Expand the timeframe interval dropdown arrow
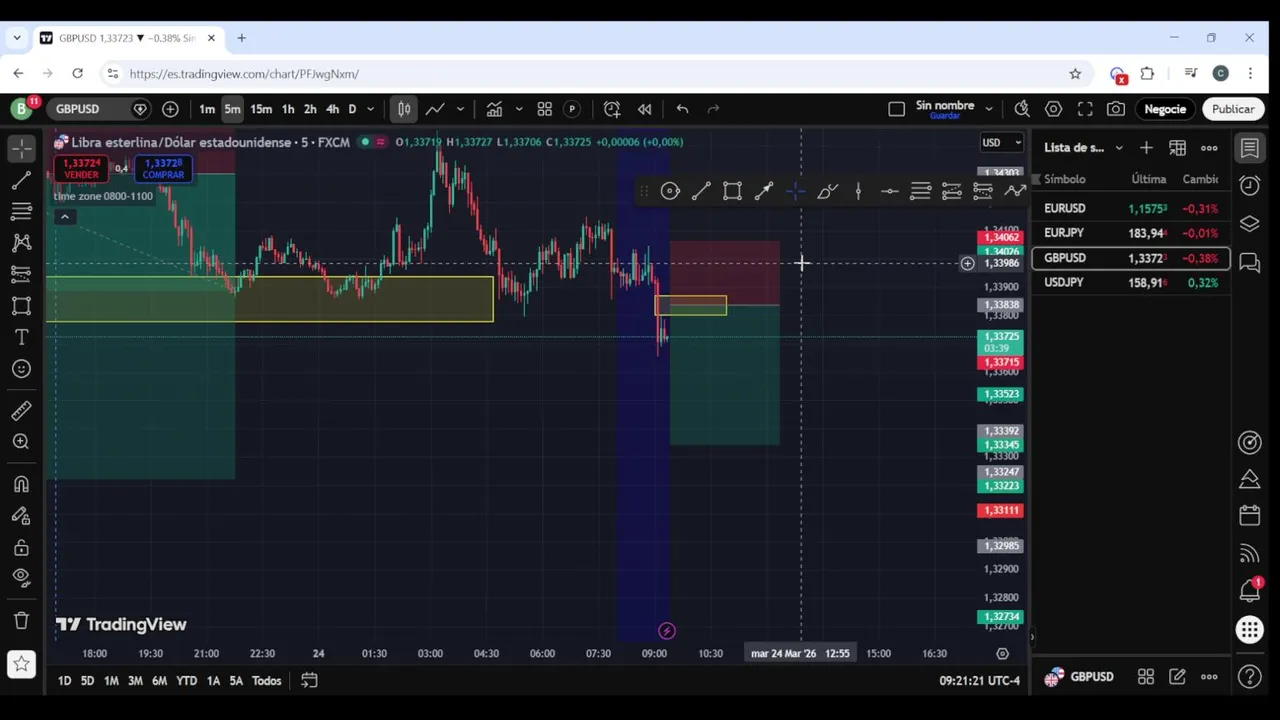 370,109
